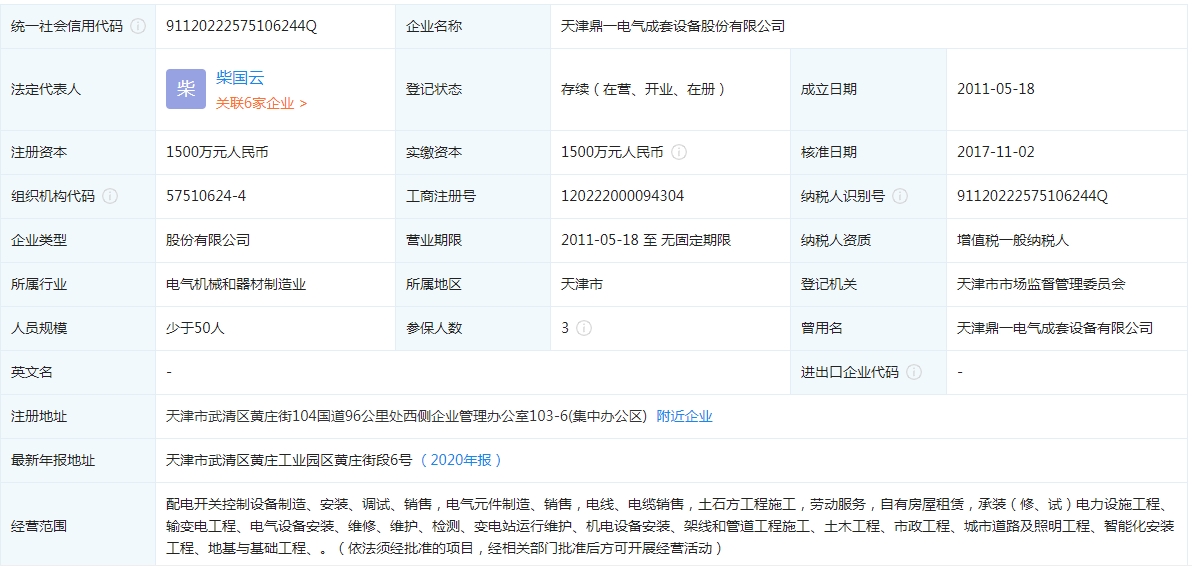Click unified credit code value 91120222575106244Q
This screenshot has width=1192, height=568.
241,26
